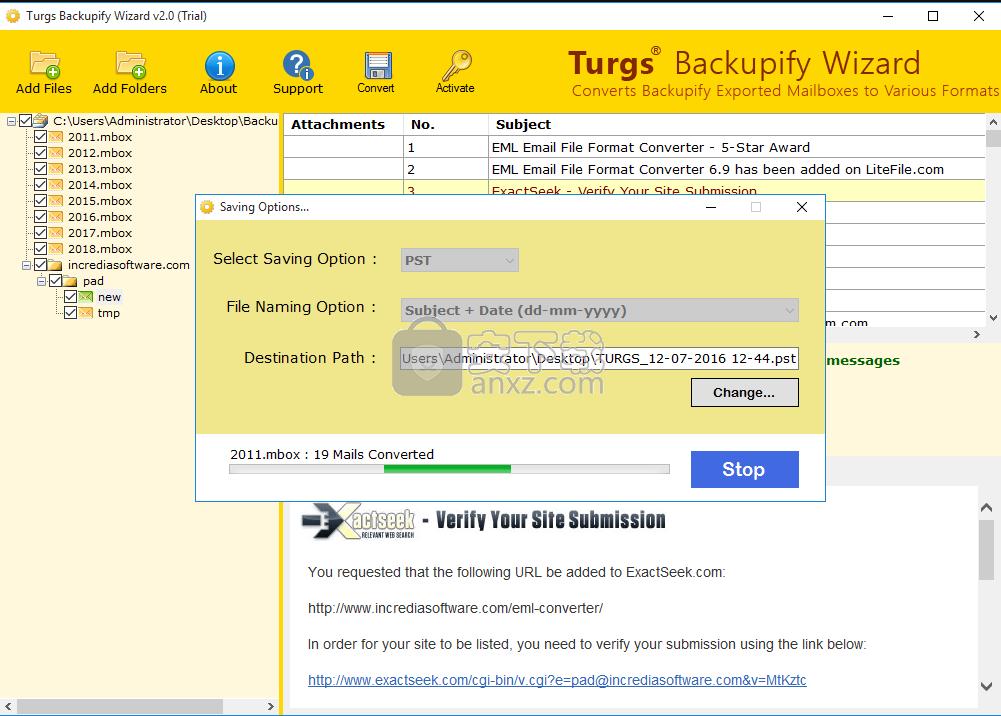Select the 'ExactSeek - Verify Your Site Submission' row
Image resolution: width=1001 pixels, height=716 pixels.
pos(634,188)
